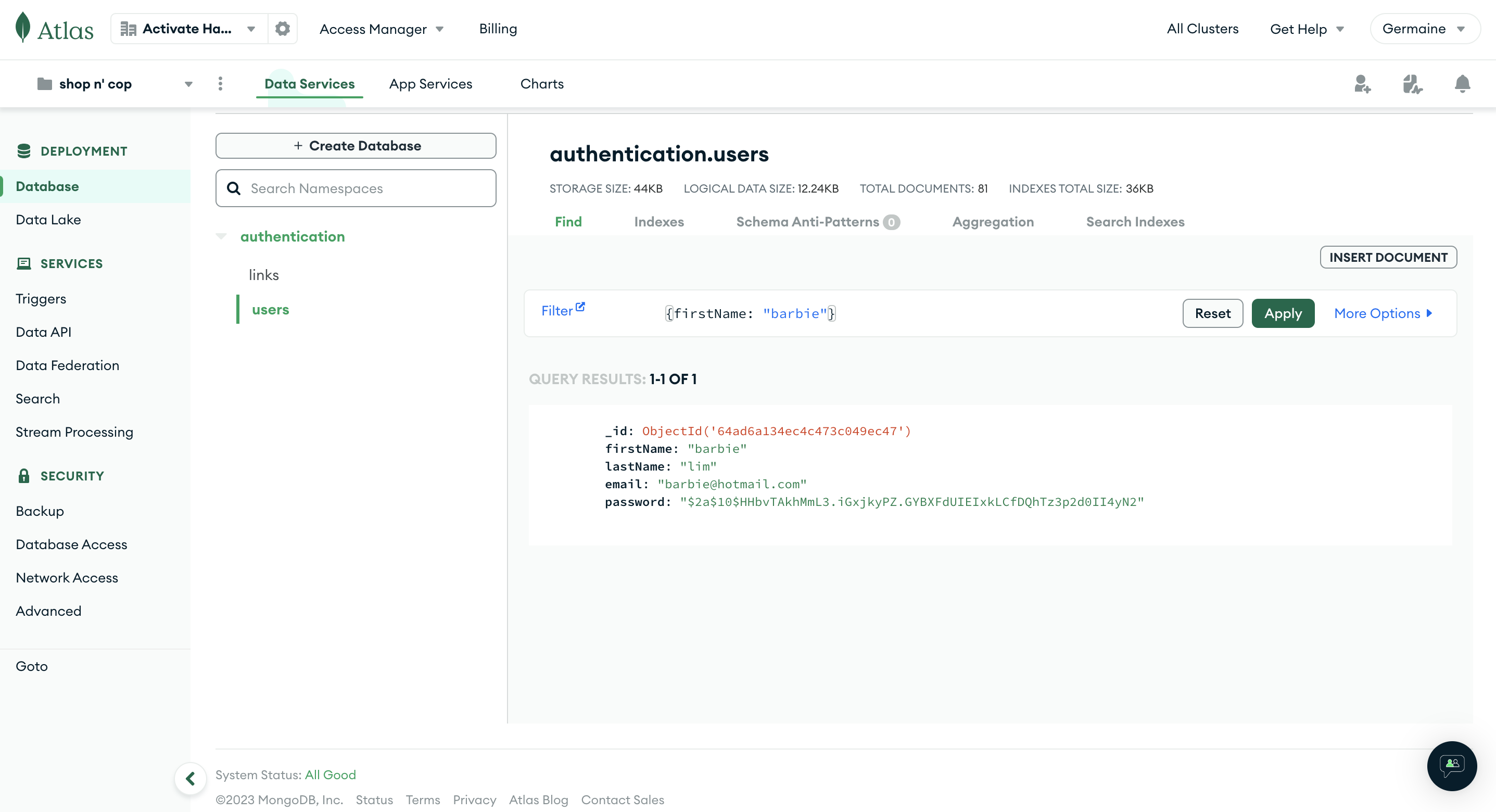The width and height of the screenshot is (1496, 812).
Task: Expand More Options for query
Action: point(1383,313)
